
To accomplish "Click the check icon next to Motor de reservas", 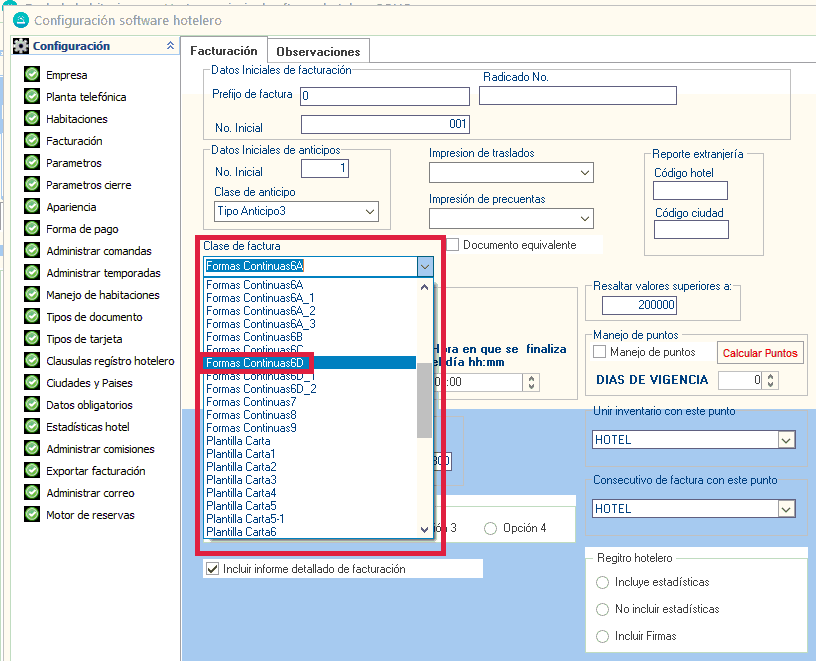I will pyautogui.click(x=32, y=515).
